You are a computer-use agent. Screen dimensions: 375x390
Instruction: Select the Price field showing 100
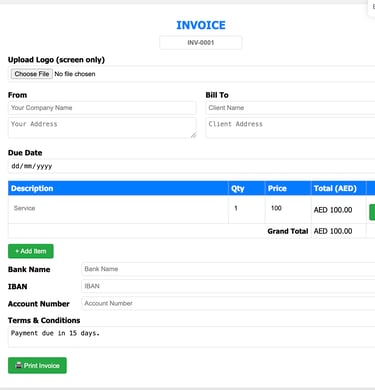tap(288, 208)
